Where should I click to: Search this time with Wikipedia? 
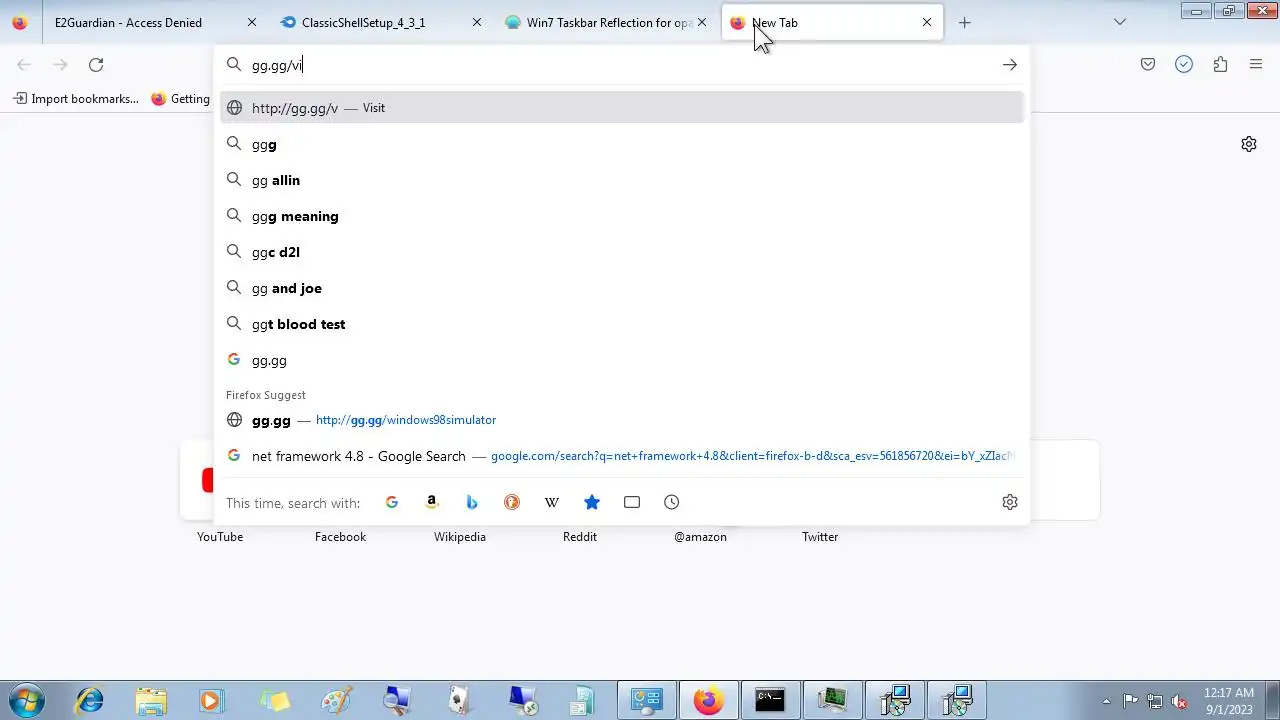[552, 502]
